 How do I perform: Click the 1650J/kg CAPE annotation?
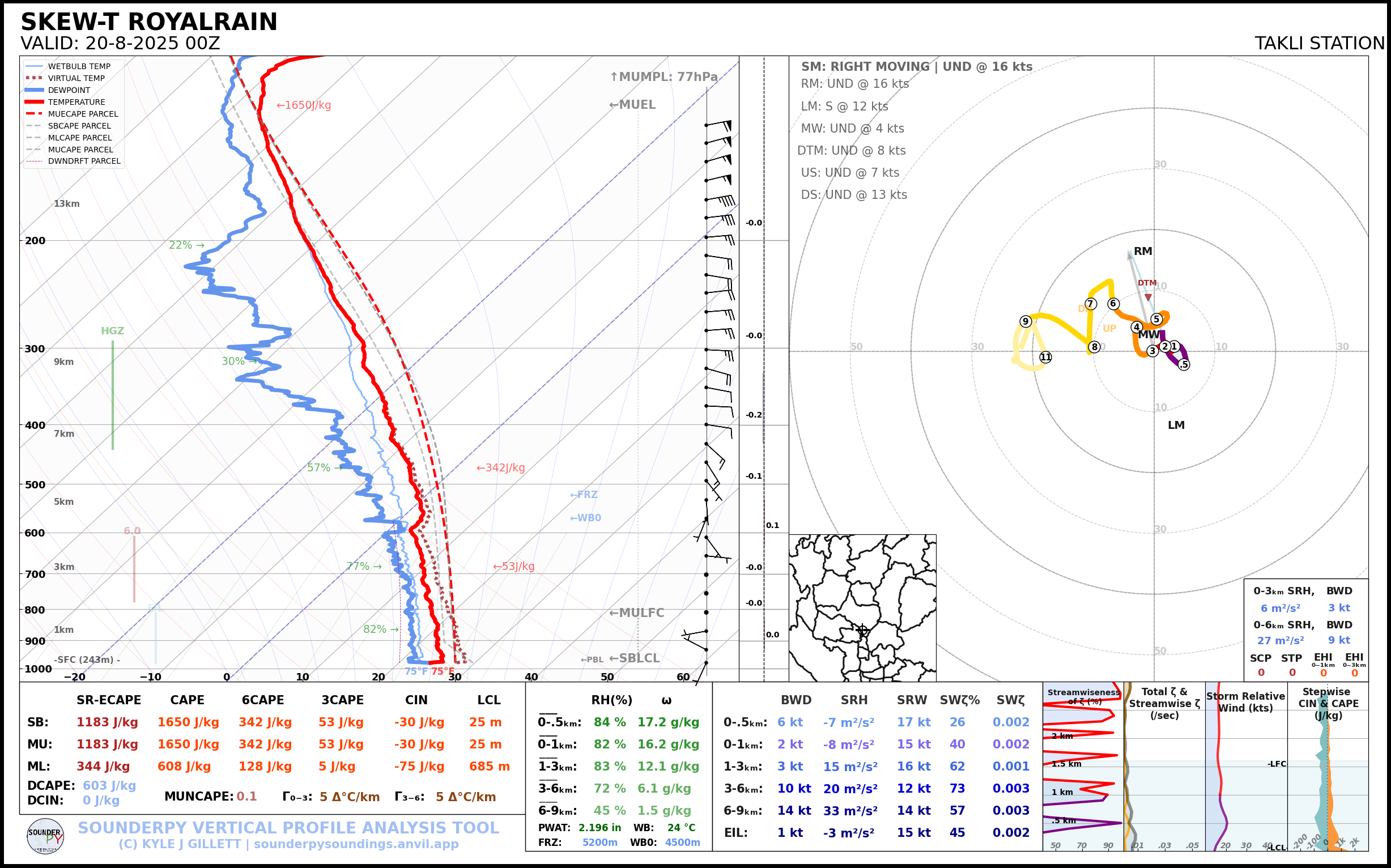tap(304, 105)
